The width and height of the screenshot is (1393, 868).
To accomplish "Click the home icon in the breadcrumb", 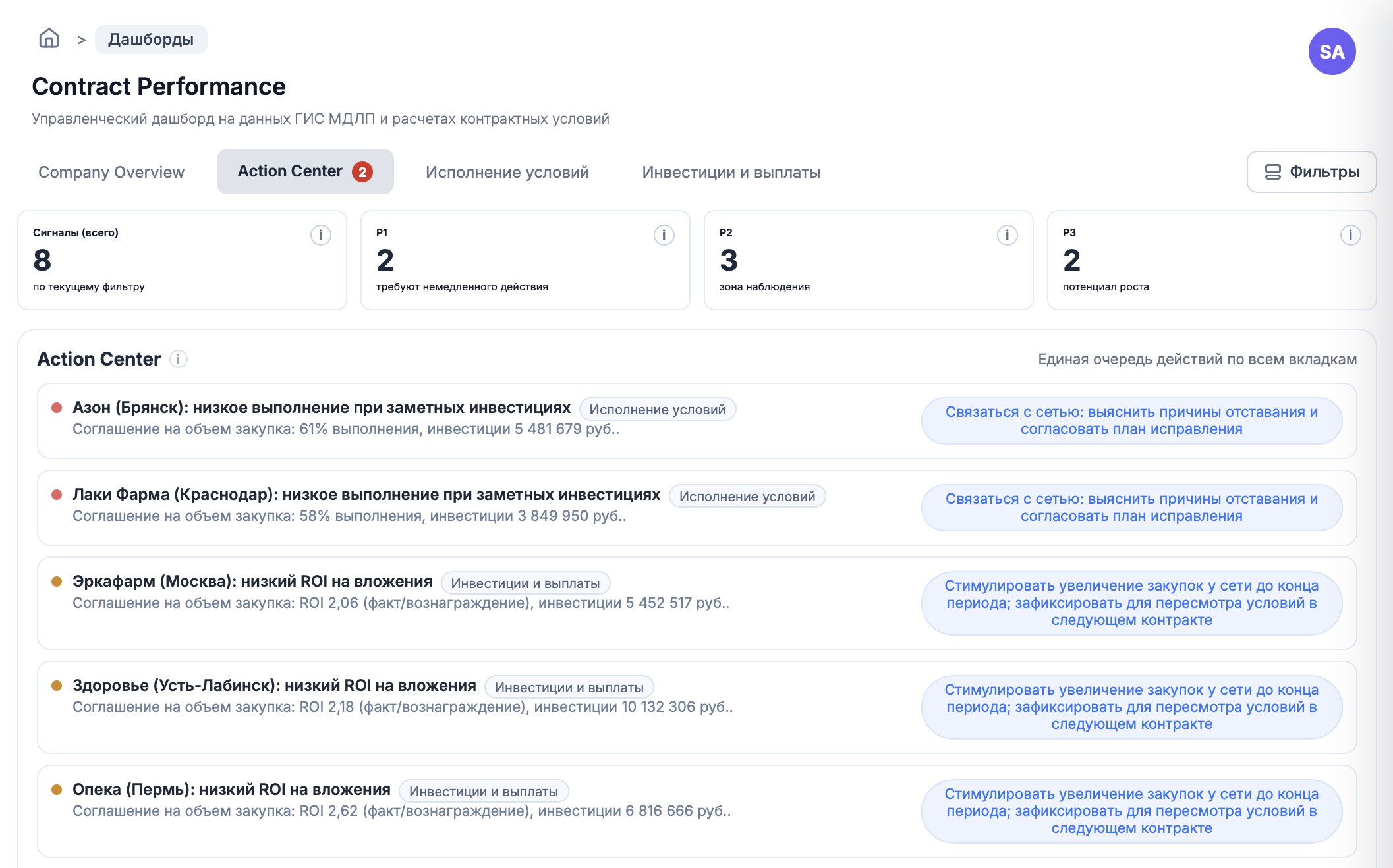I will [48, 39].
